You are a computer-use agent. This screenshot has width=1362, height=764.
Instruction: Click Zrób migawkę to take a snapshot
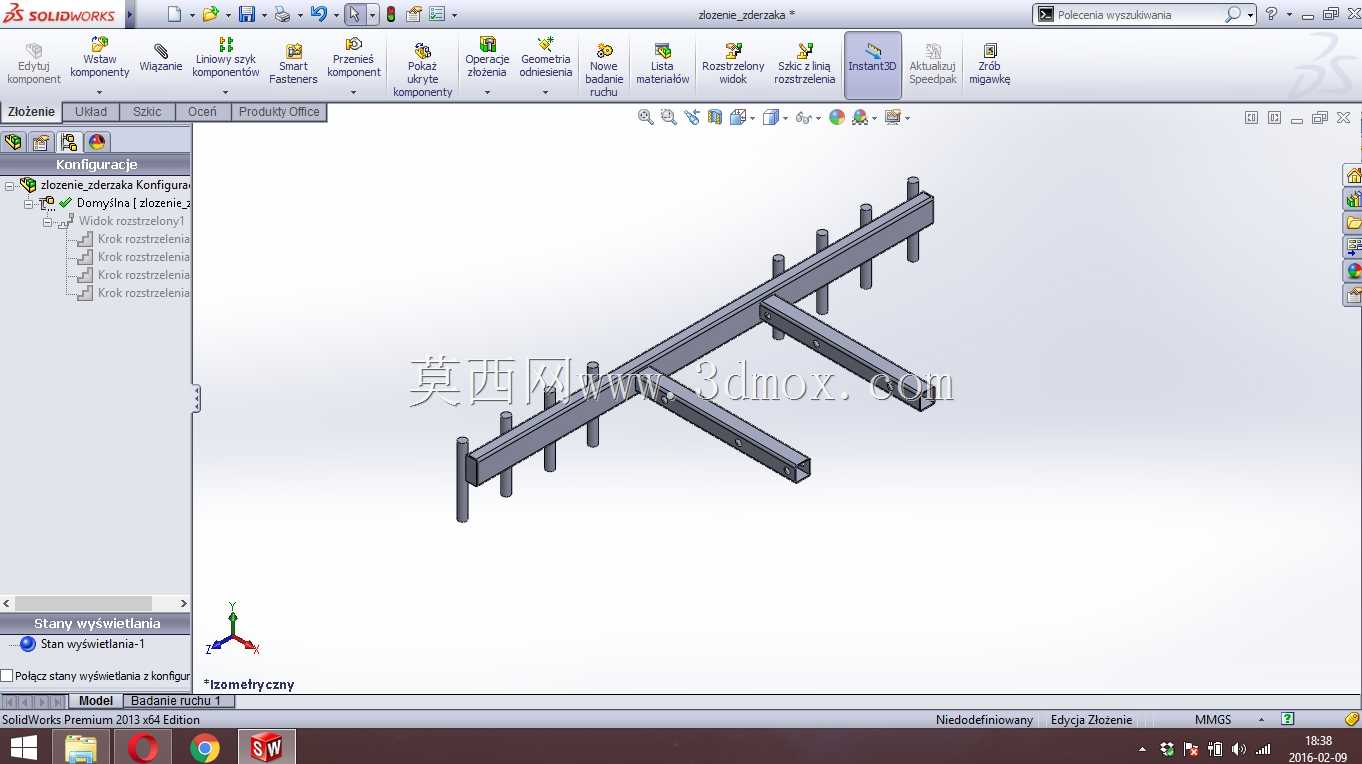990,64
